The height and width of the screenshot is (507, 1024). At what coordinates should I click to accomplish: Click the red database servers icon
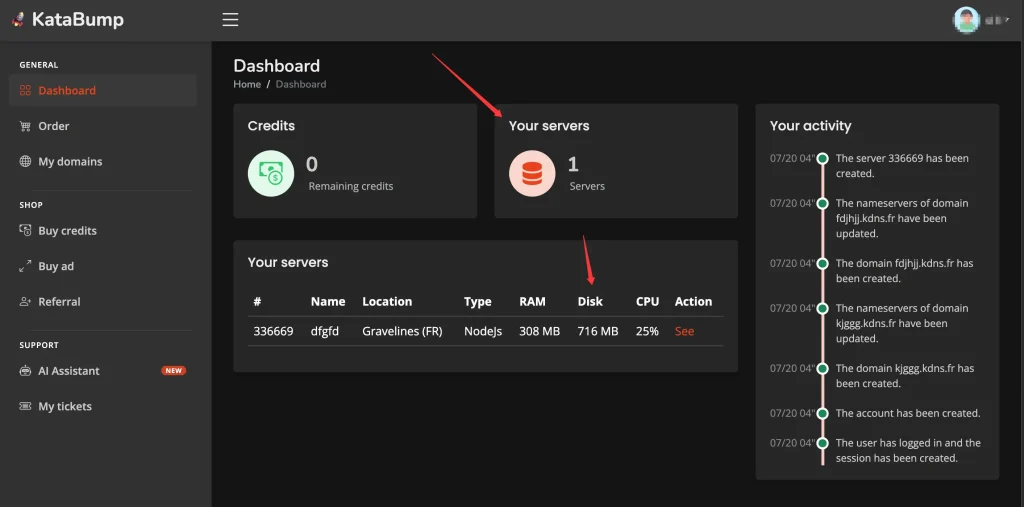point(532,173)
